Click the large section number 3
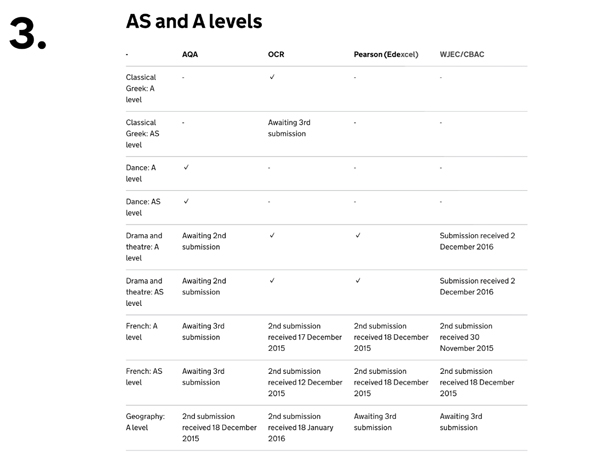The image size is (600, 453). 28,34
